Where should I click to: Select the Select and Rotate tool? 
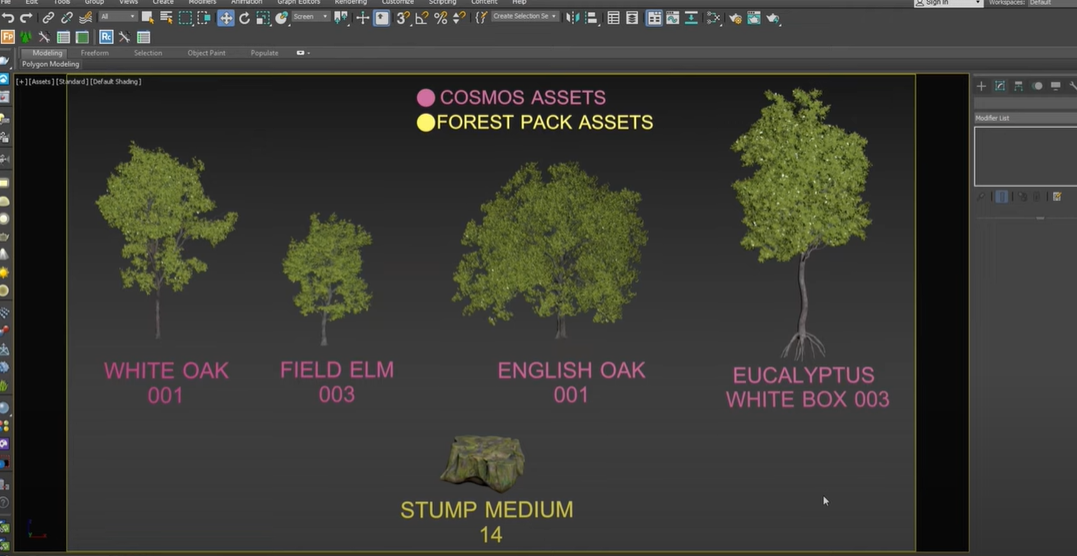click(x=244, y=18)
